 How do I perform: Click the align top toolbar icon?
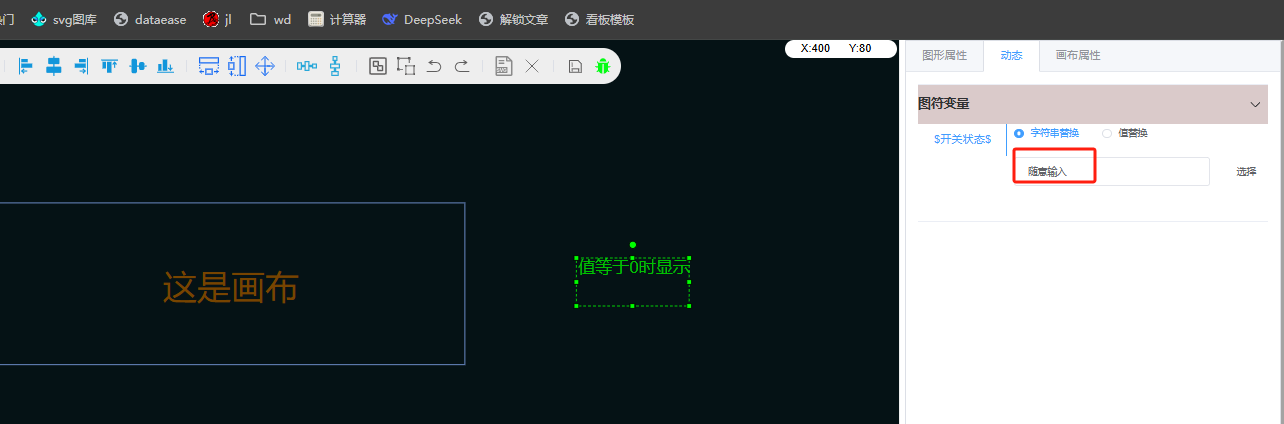109,66
